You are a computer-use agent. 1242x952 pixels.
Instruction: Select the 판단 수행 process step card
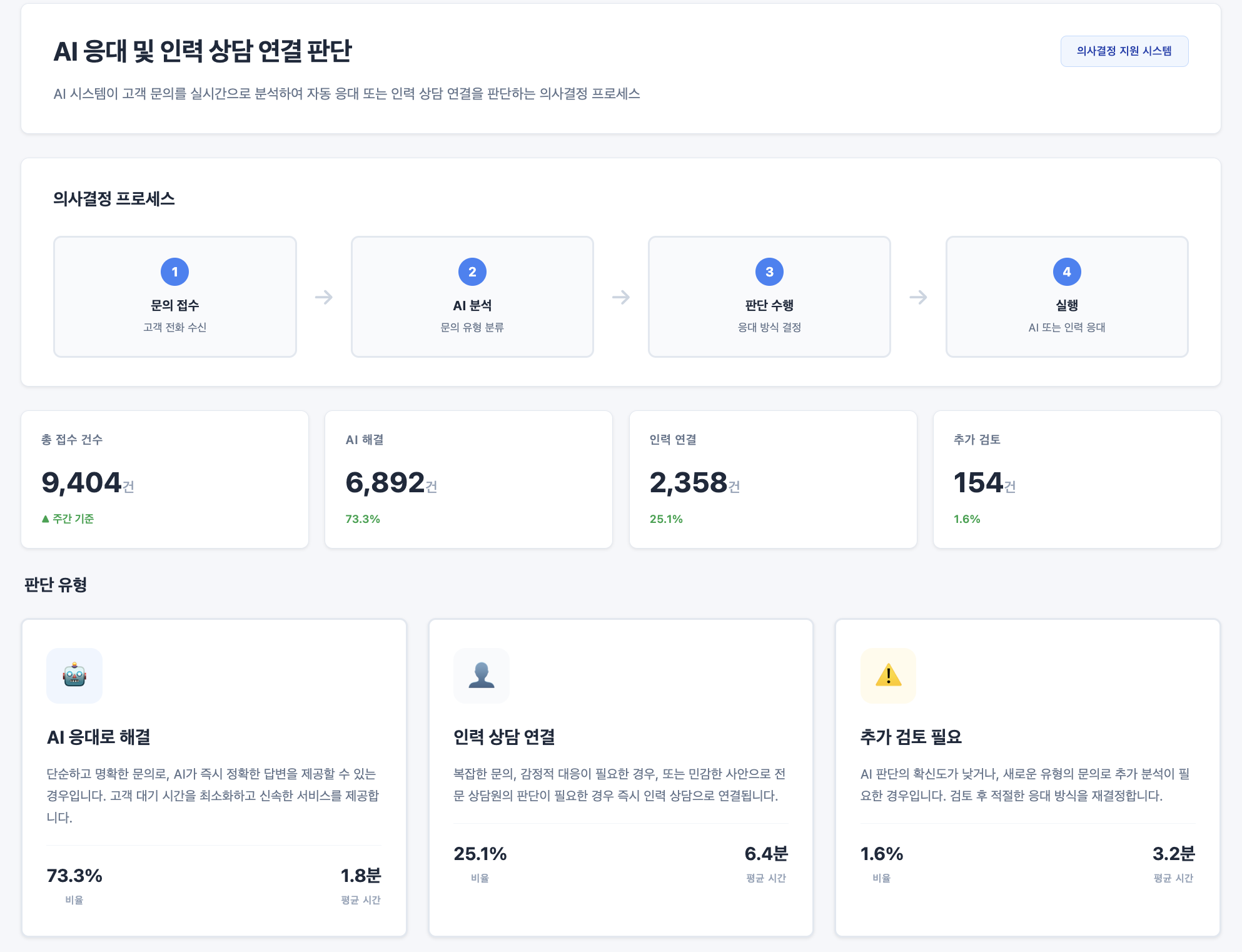pyautogui.click(x=769, y=296)
